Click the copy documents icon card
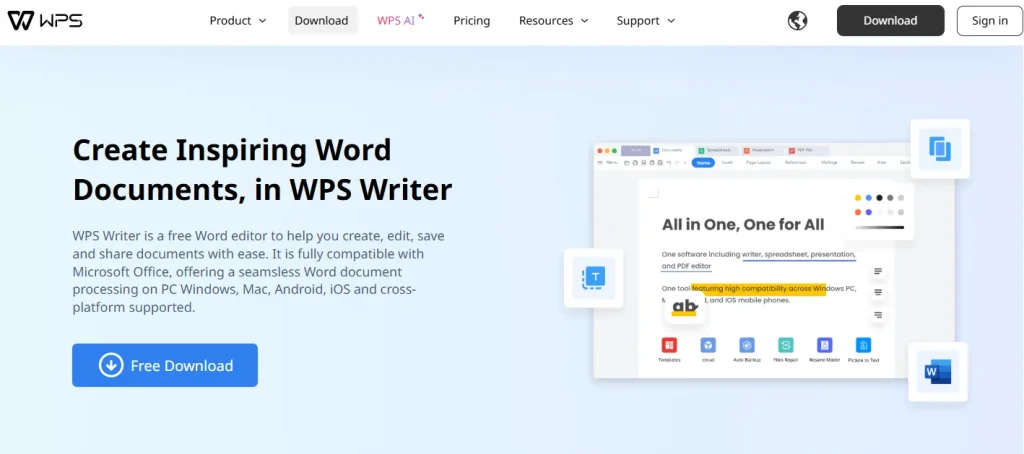This screenshot has width=1024, height=454. coord(940,149)
